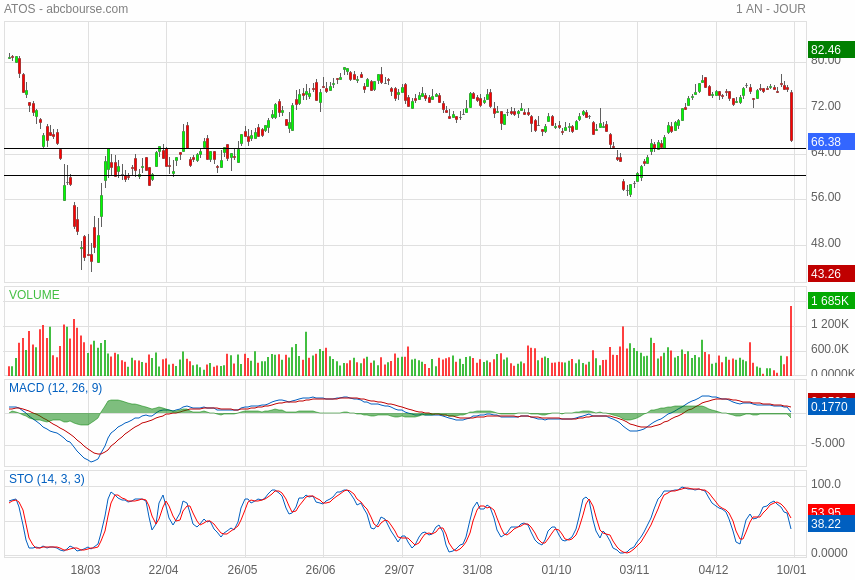855x580 pixels.
Task: Click the MACD (12, 26, 9) indicator label
Action: click(x=55, y=388)
